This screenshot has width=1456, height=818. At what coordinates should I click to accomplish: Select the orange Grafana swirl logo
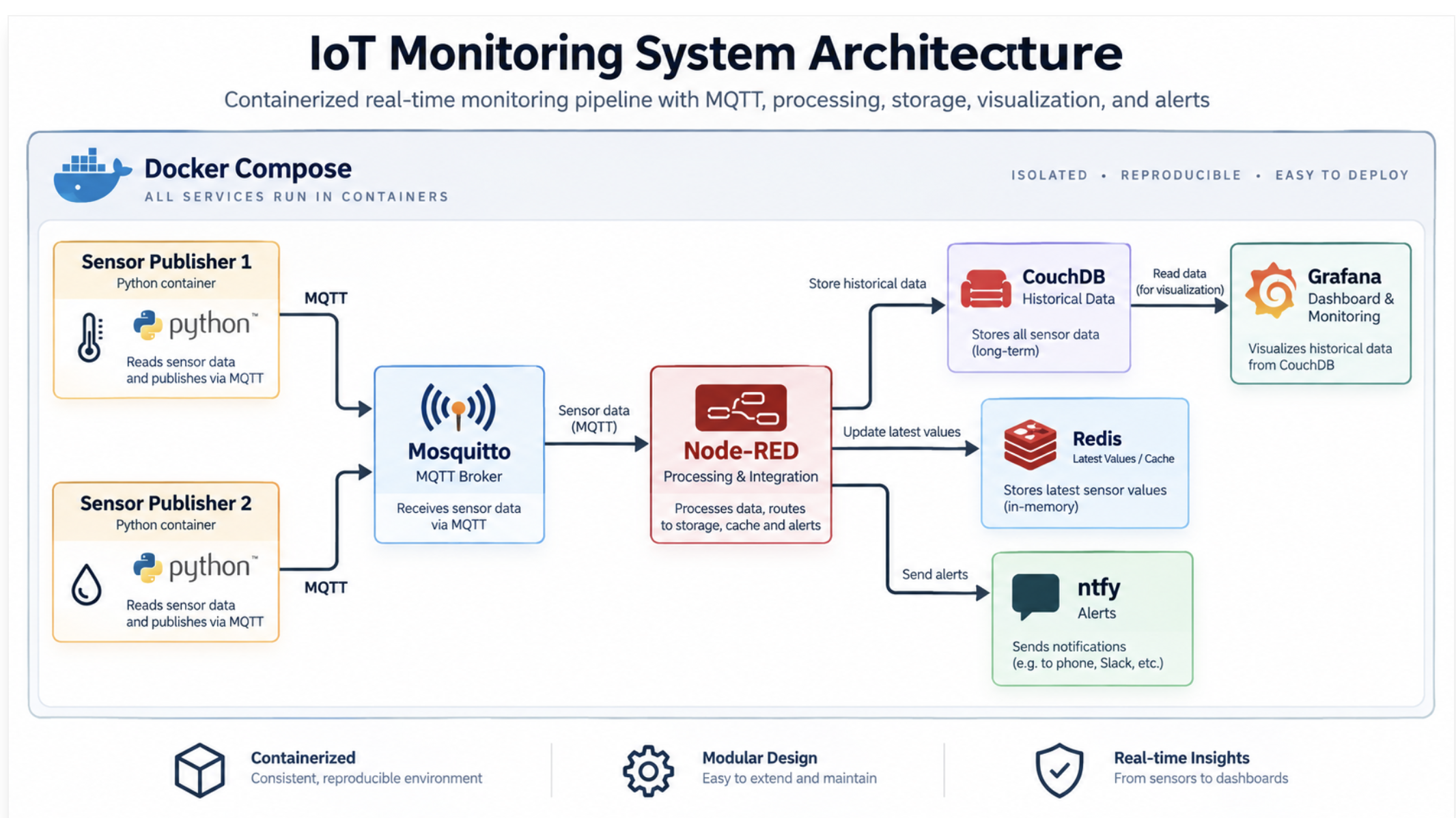click(x=1270, y=291)
